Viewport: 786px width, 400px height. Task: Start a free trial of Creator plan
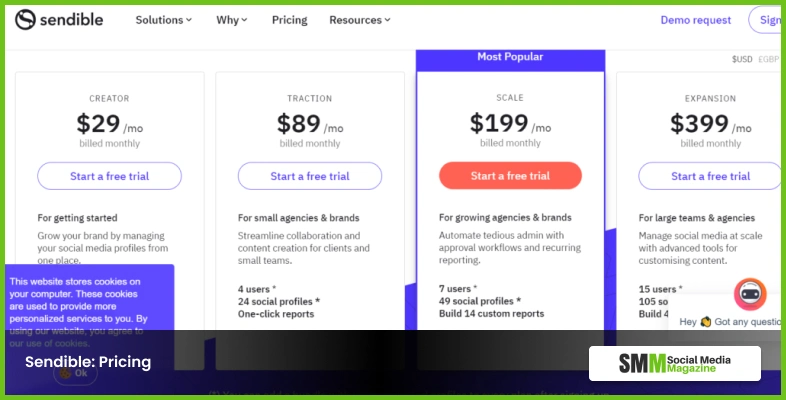110,176
